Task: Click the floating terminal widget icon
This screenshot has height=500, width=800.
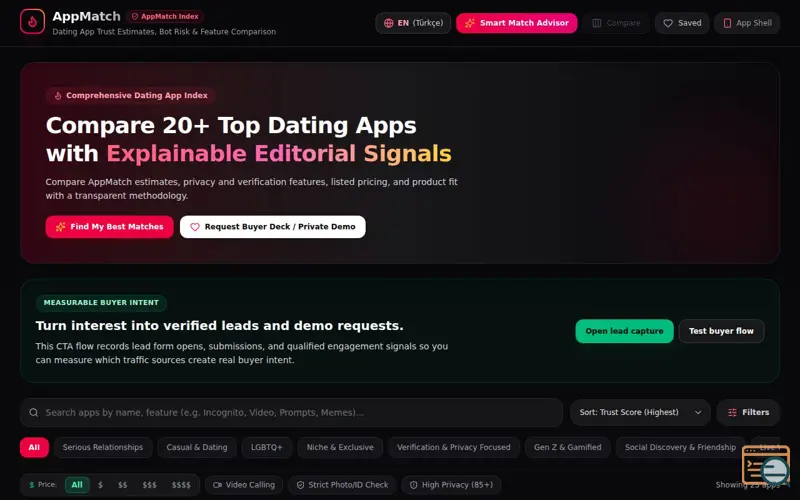Action: [766, 465]
